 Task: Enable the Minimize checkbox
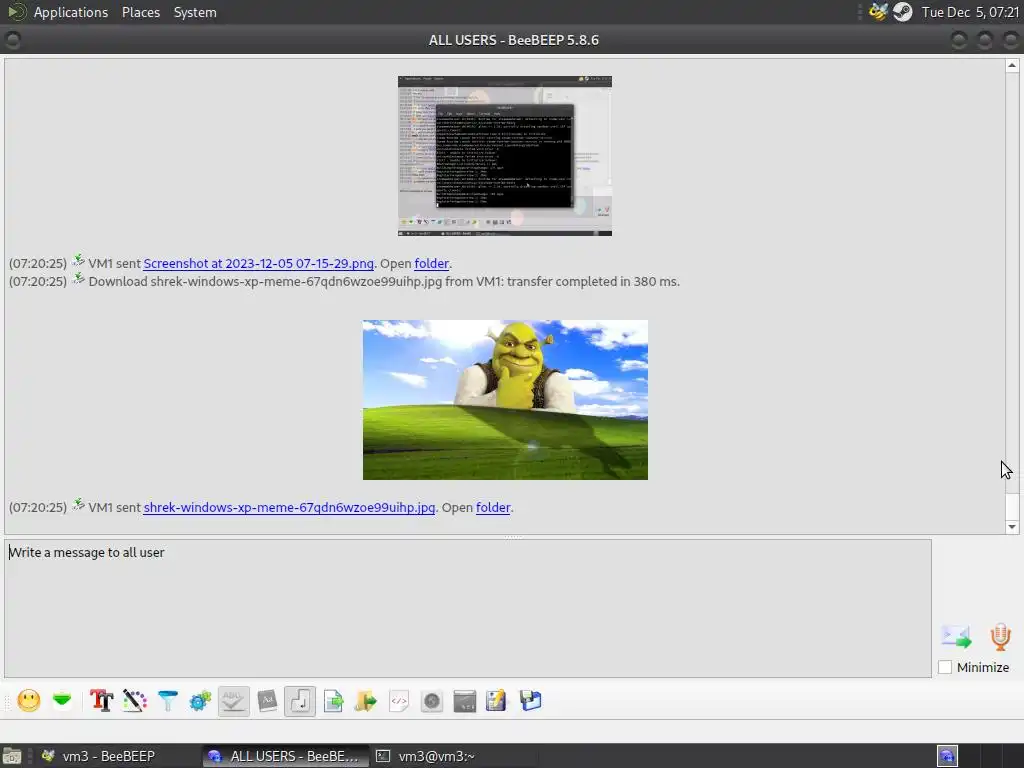(x=945, y=667)
